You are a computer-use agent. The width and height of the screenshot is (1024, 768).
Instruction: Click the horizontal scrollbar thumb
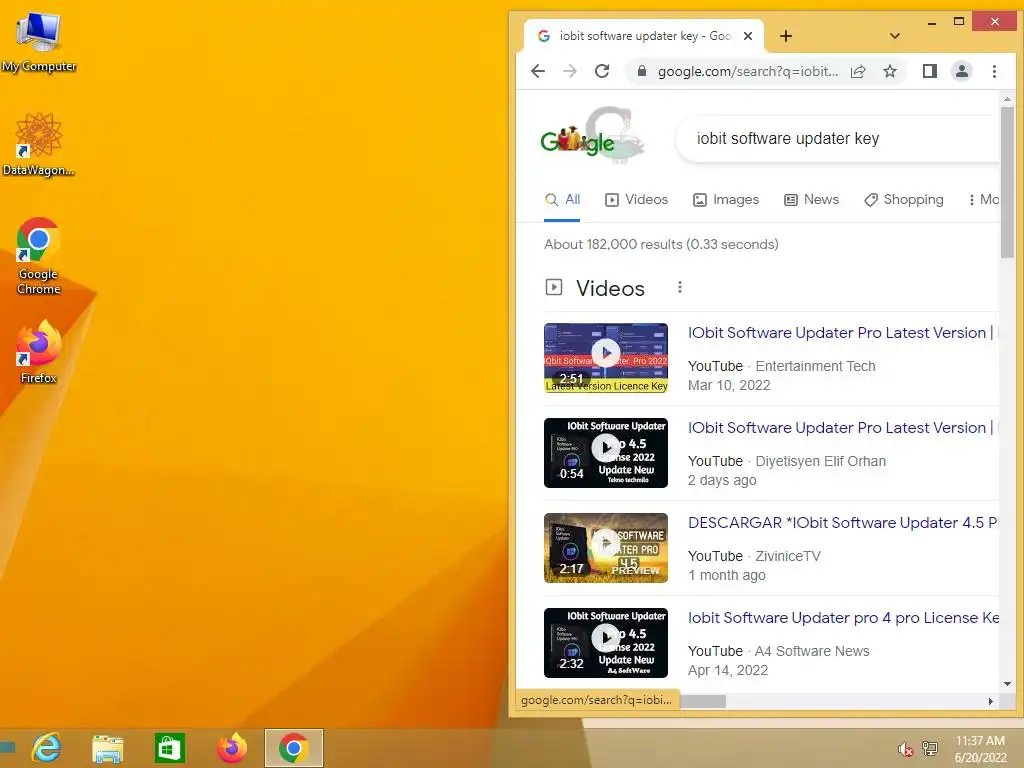[702, 701]
